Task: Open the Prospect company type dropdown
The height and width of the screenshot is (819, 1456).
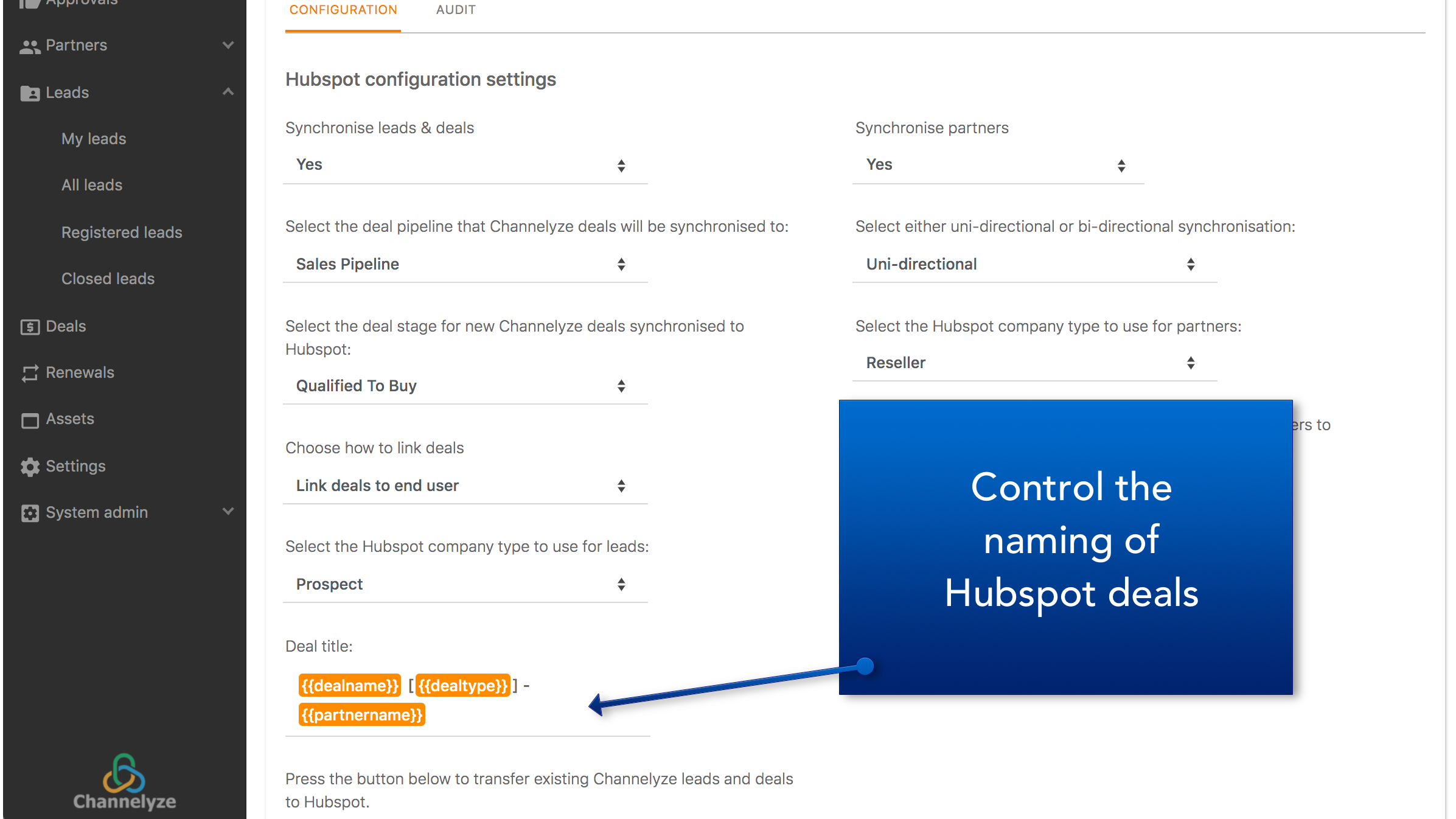Action: pos(465,584)
